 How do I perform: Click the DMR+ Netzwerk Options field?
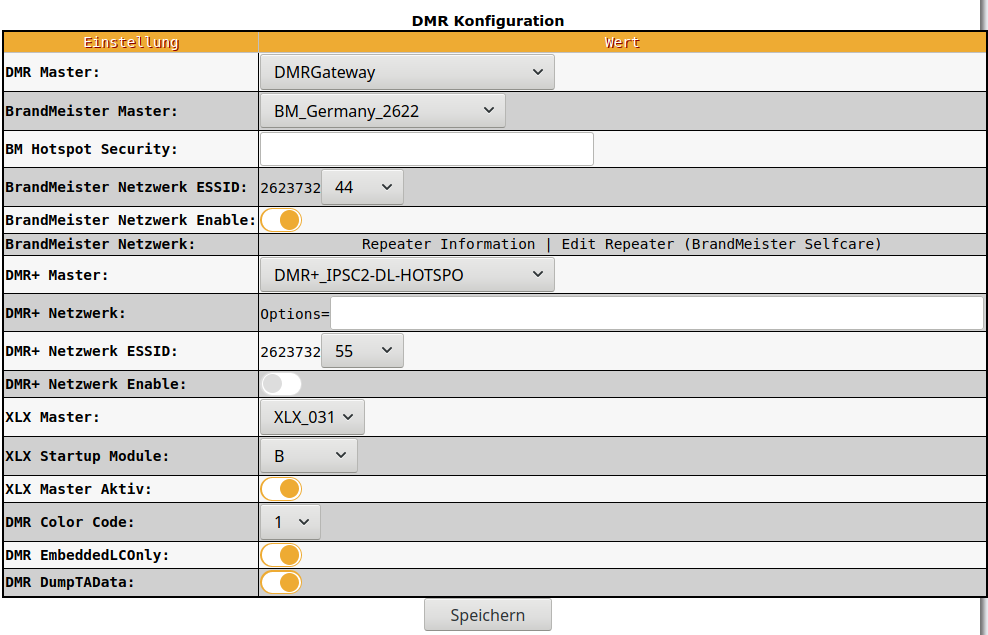pos(657,313)
